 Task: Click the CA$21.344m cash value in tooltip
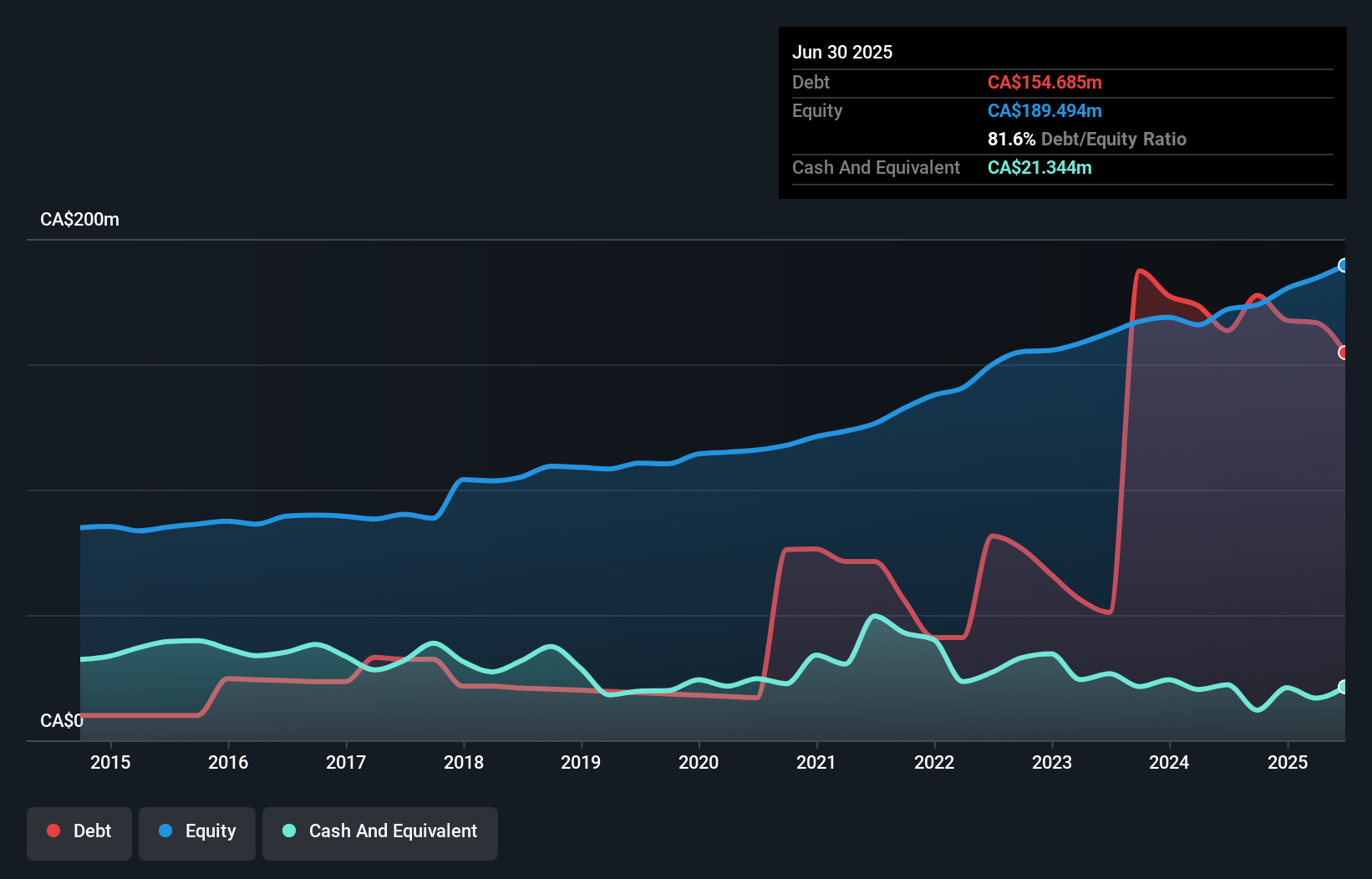pos(1039,167)
